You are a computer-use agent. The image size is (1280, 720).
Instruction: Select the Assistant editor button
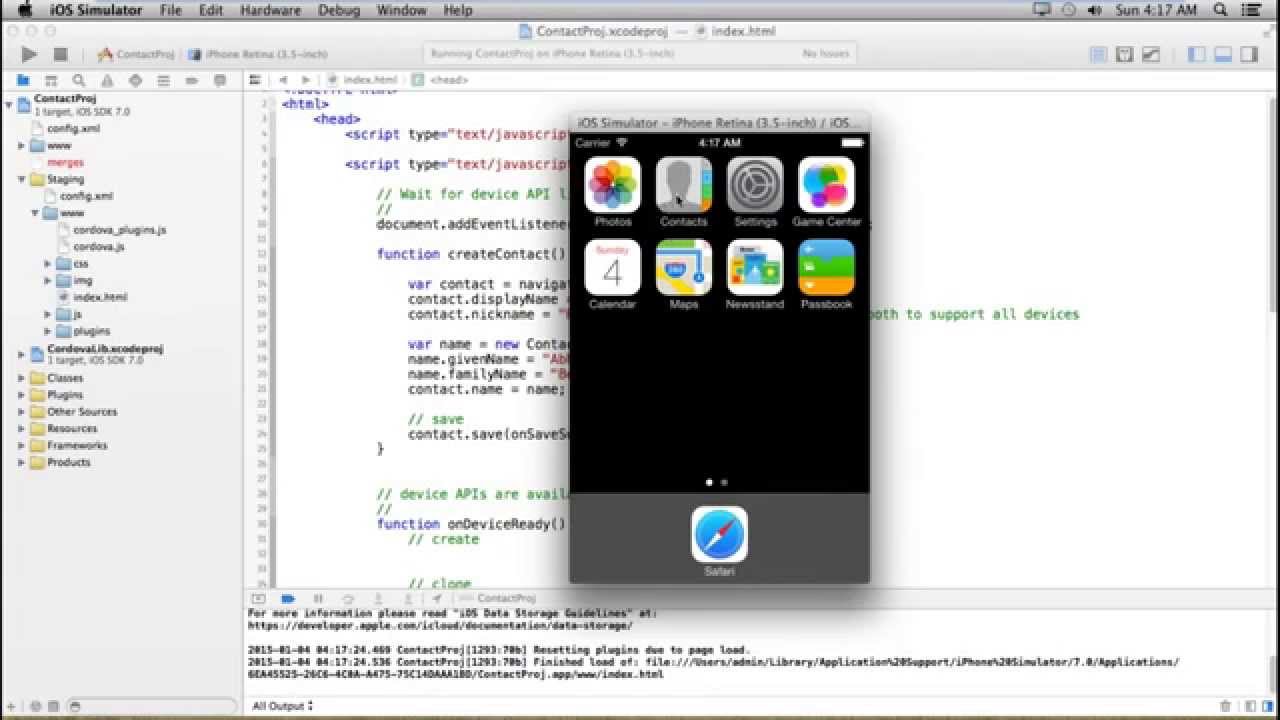point(1124,54)
